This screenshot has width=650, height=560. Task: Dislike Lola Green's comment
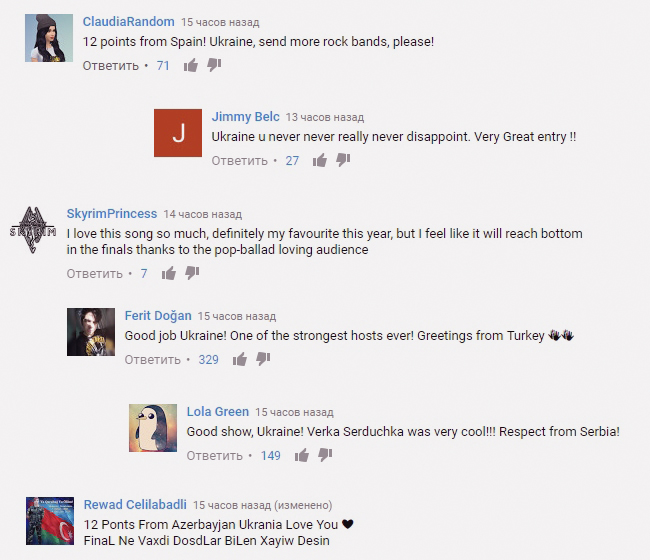coord(325,455)
